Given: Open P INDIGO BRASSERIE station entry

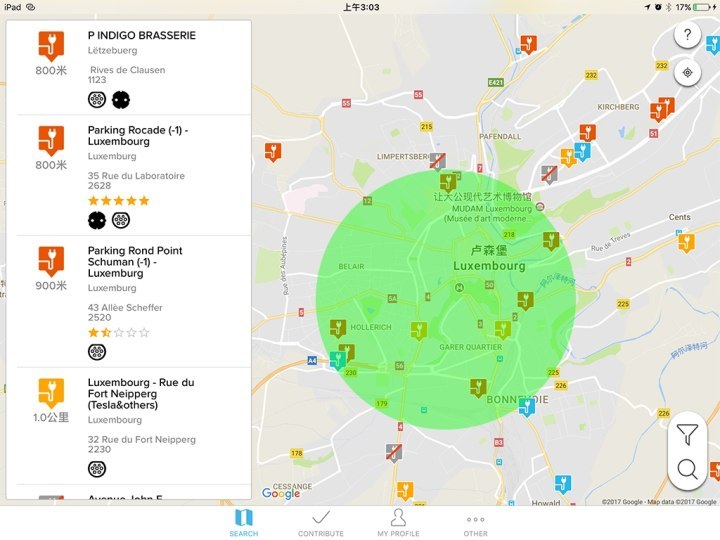Looking at the screenshot, I should click(x=134, y=68).
